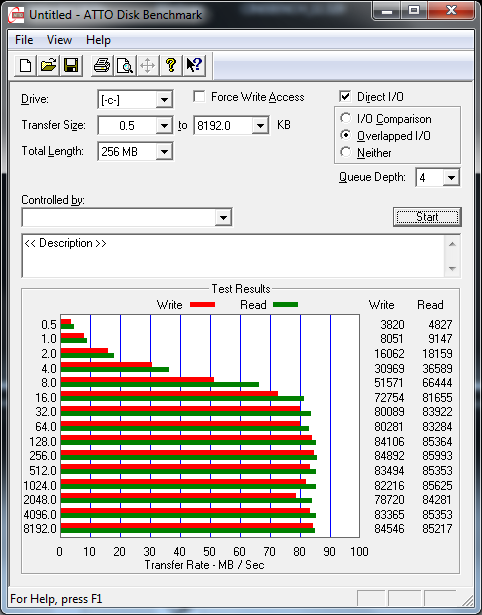Select the I/O Comparison radio button

346,118
